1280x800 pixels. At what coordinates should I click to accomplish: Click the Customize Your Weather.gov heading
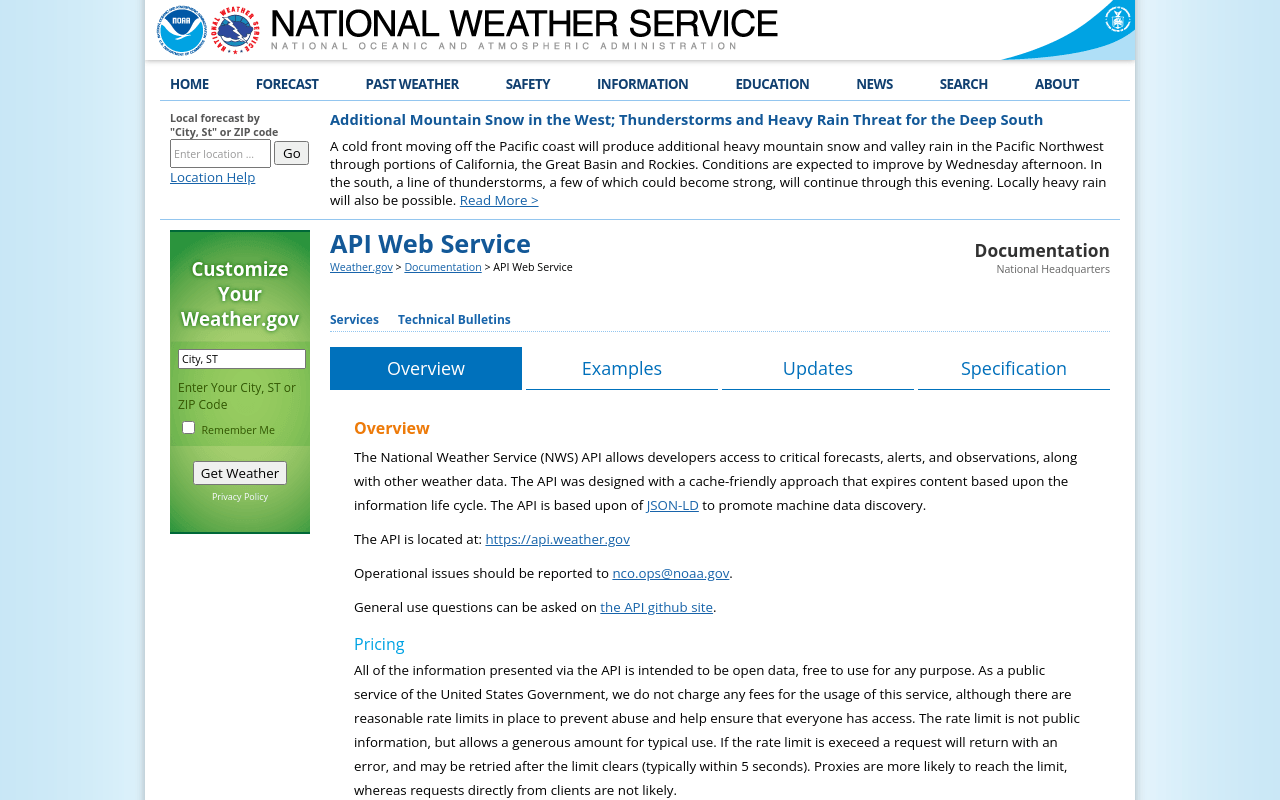[240, 294]
